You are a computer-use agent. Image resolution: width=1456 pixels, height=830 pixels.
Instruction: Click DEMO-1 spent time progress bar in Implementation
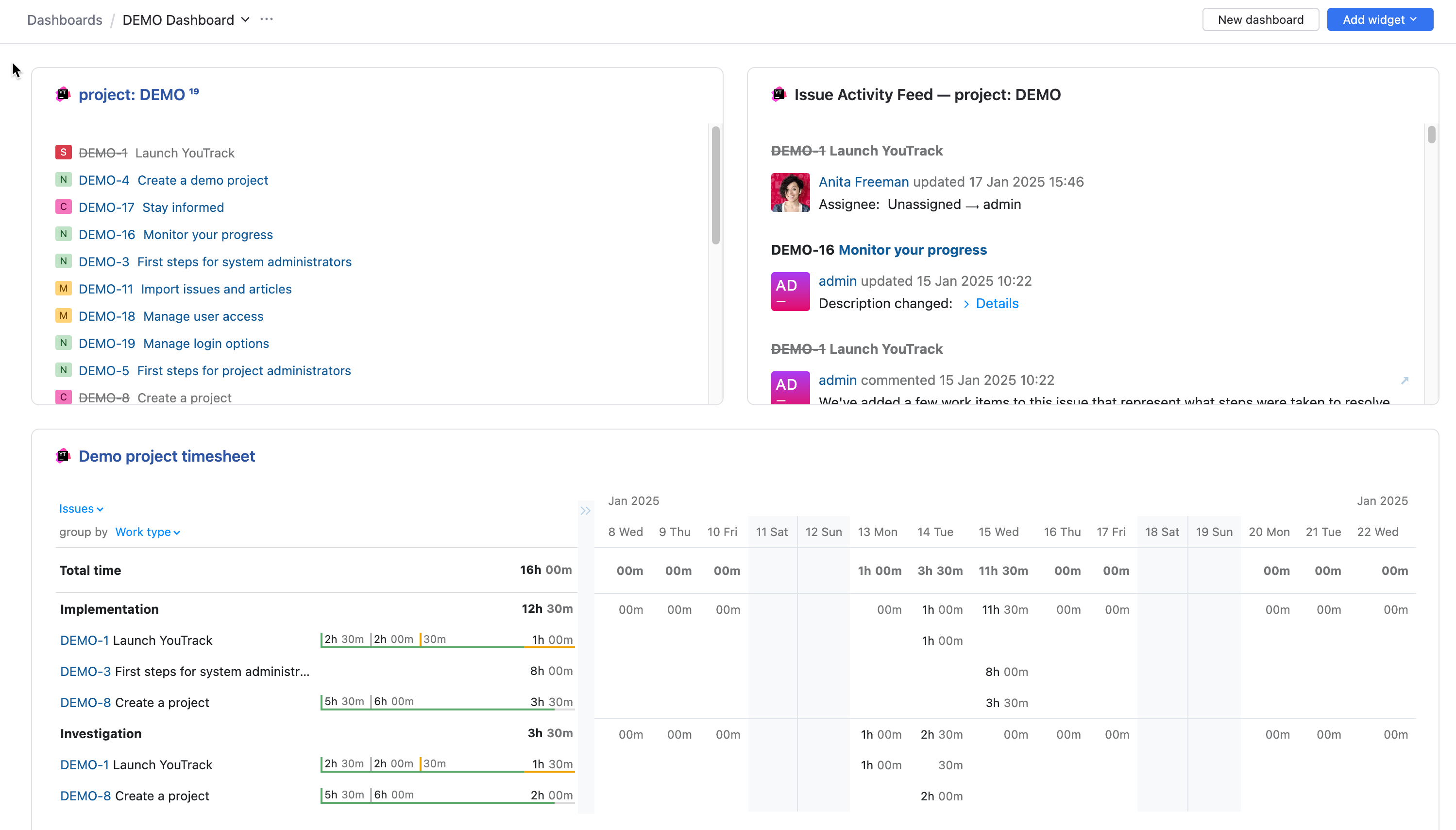447,646
